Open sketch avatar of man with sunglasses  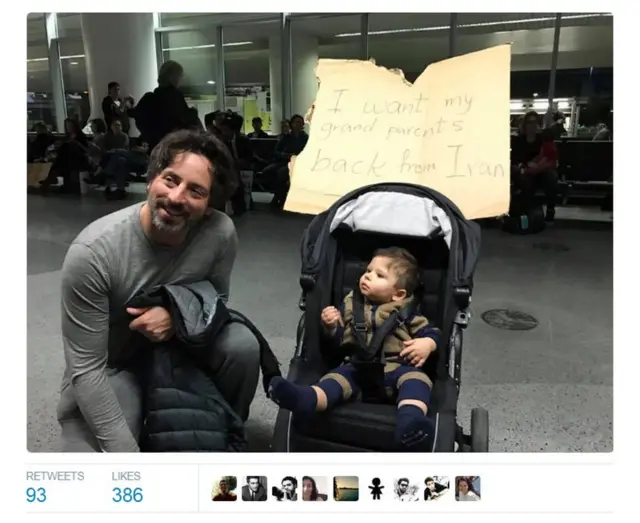407,488
